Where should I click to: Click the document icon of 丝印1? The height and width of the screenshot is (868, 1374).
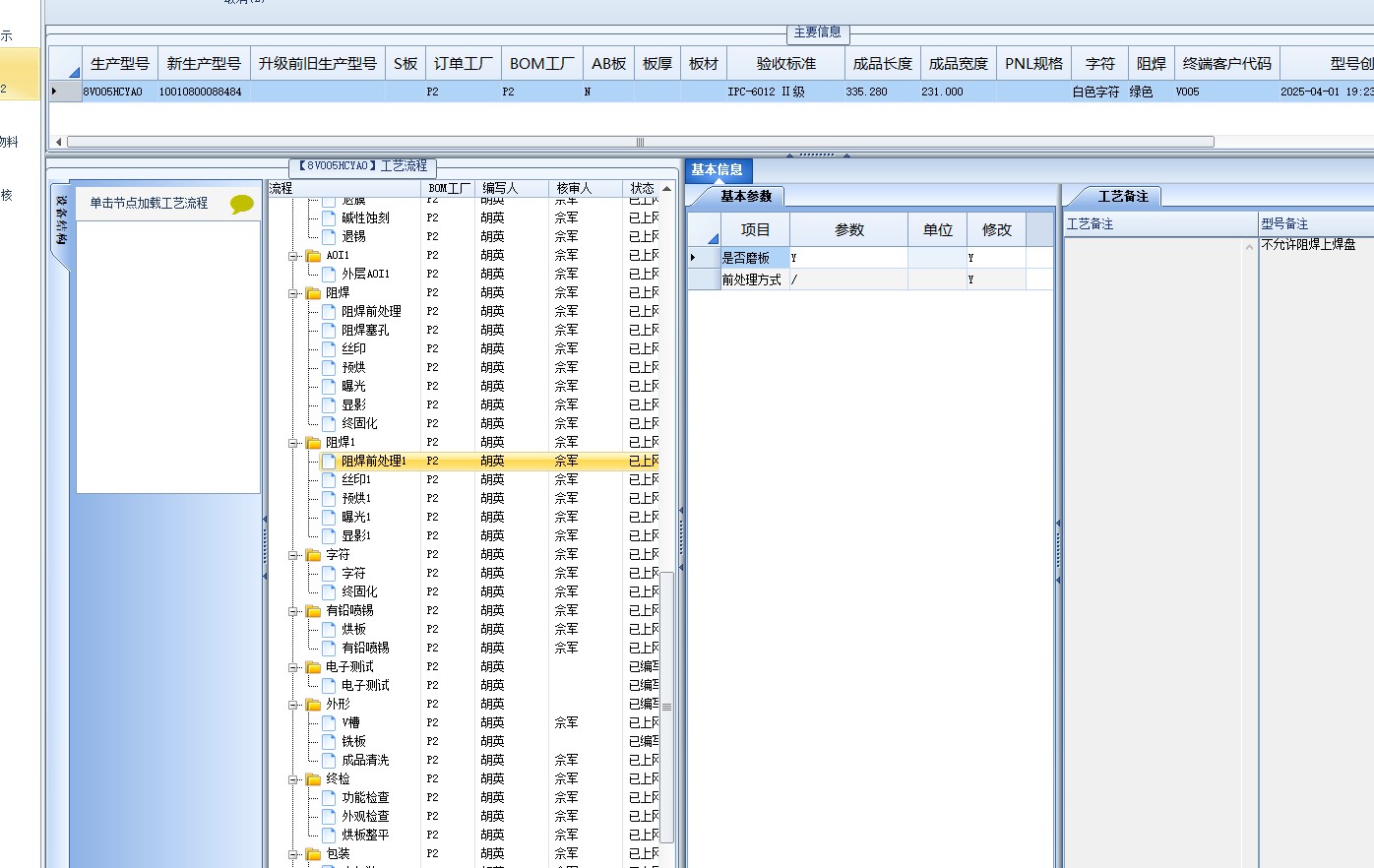pos(329,479)
